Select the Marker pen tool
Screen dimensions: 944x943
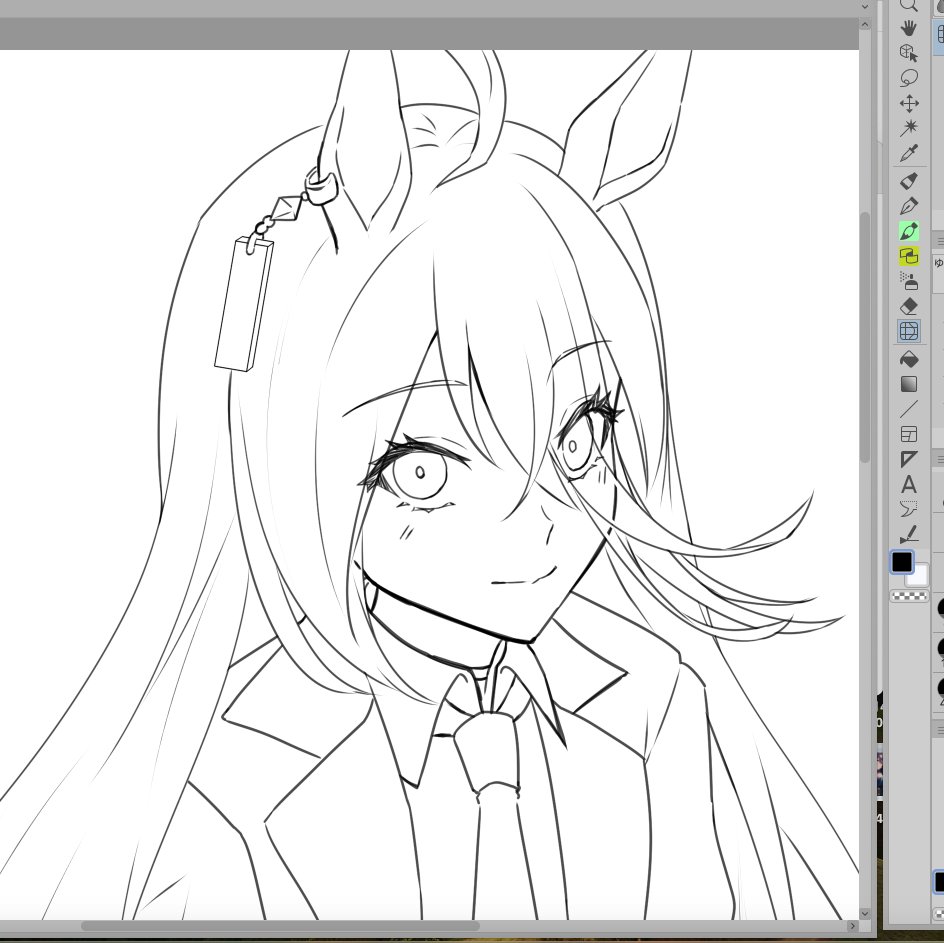(x=908, y=181)
